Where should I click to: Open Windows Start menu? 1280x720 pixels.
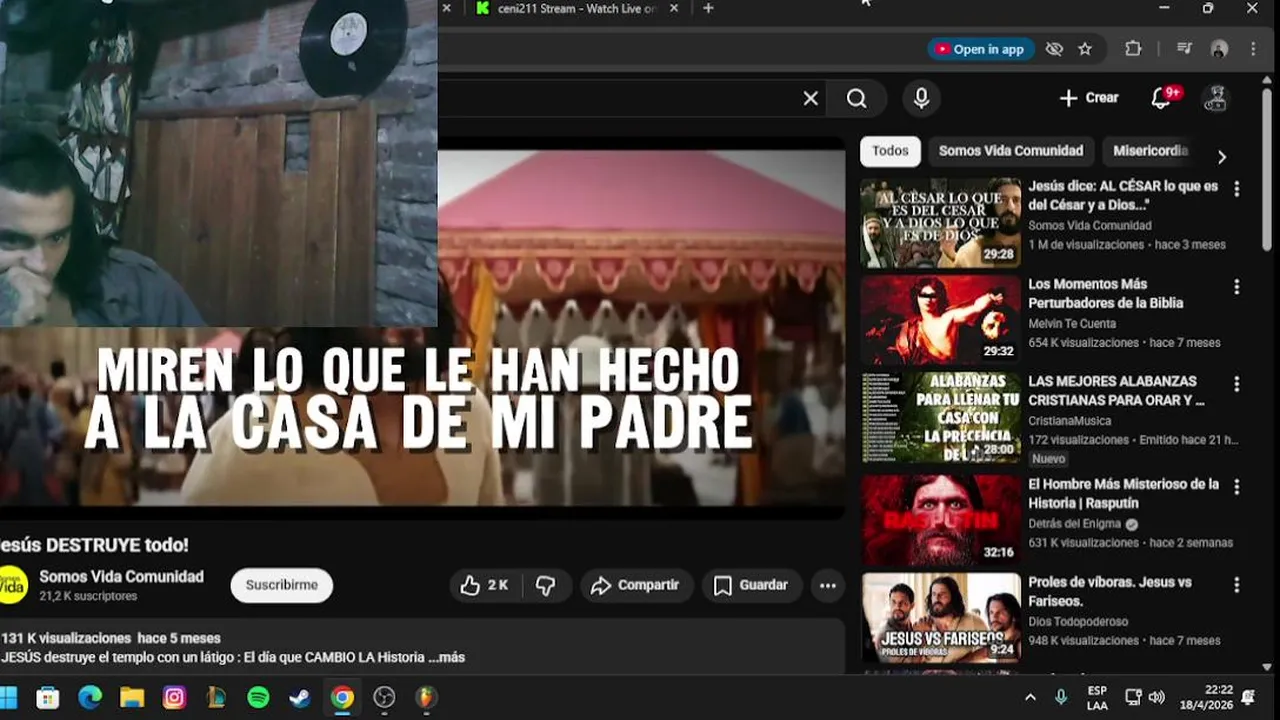8,697
